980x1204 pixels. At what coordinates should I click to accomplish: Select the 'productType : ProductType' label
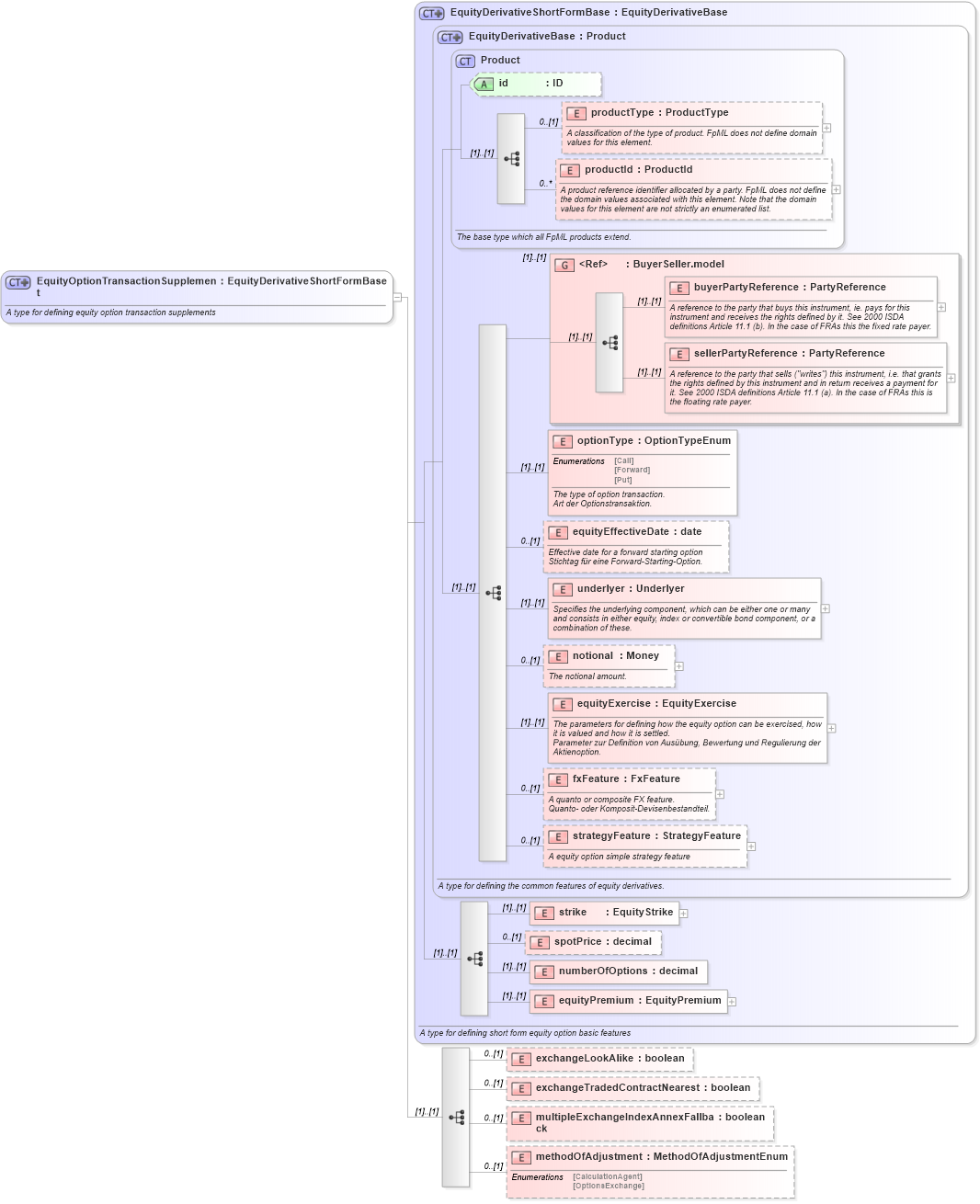(x=659, y=113)
